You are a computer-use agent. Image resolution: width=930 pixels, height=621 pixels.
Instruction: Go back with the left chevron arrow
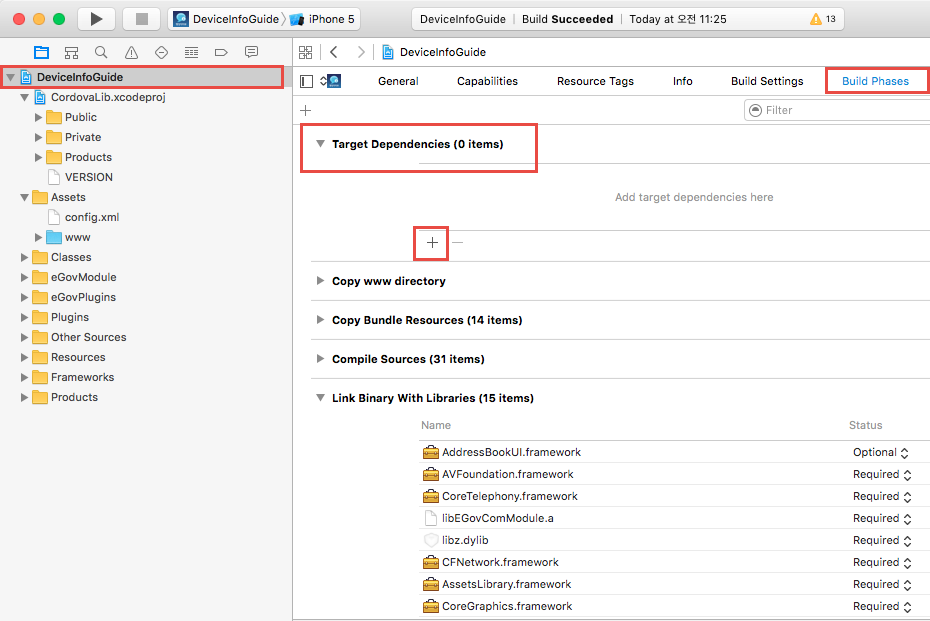click(334, 52)
